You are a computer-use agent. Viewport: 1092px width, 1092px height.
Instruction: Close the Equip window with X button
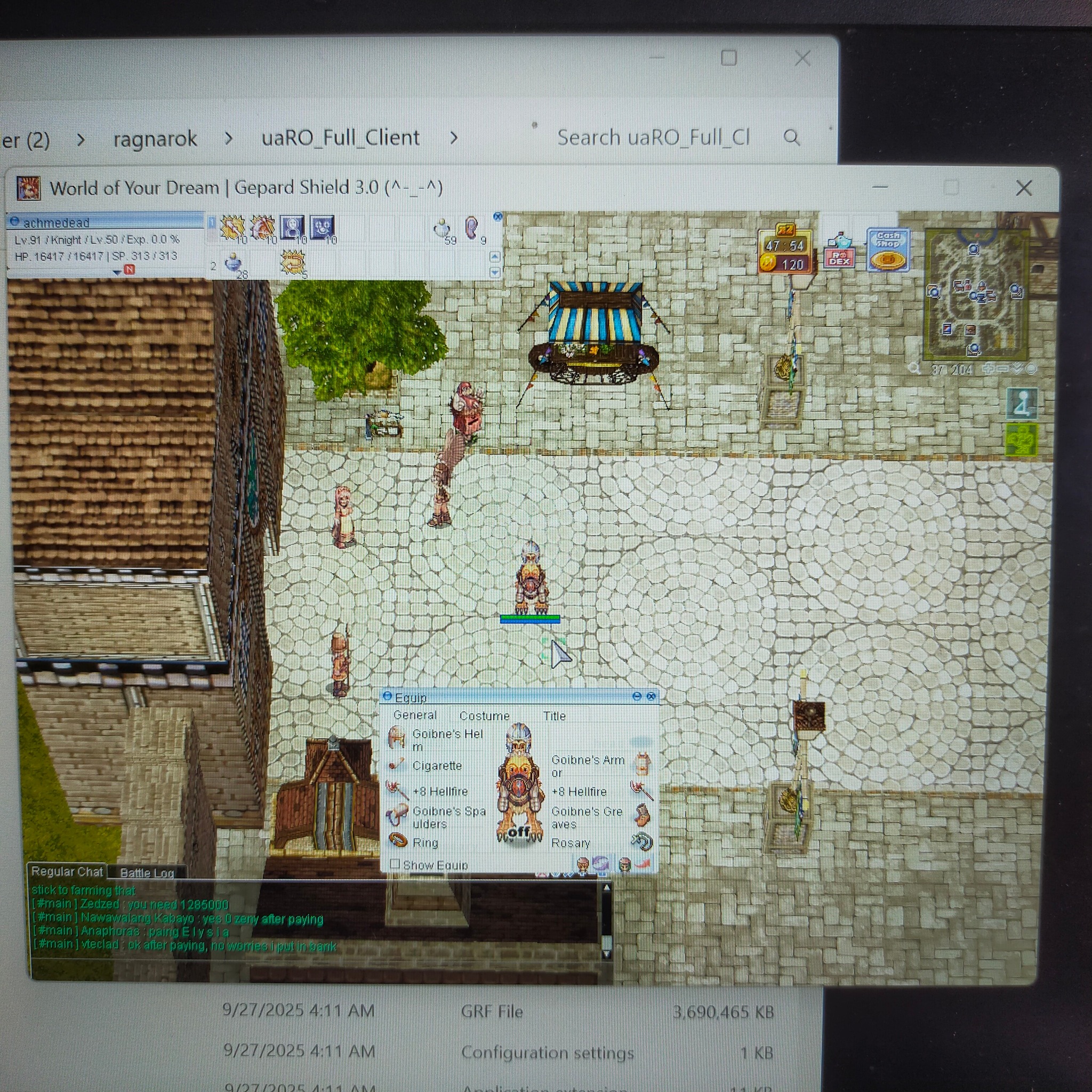click(651, 696)
